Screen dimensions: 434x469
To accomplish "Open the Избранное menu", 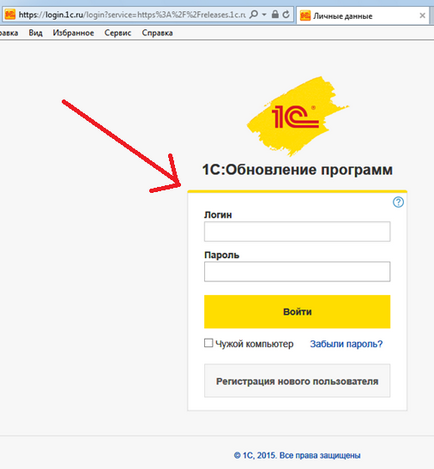I will point(73,33).
